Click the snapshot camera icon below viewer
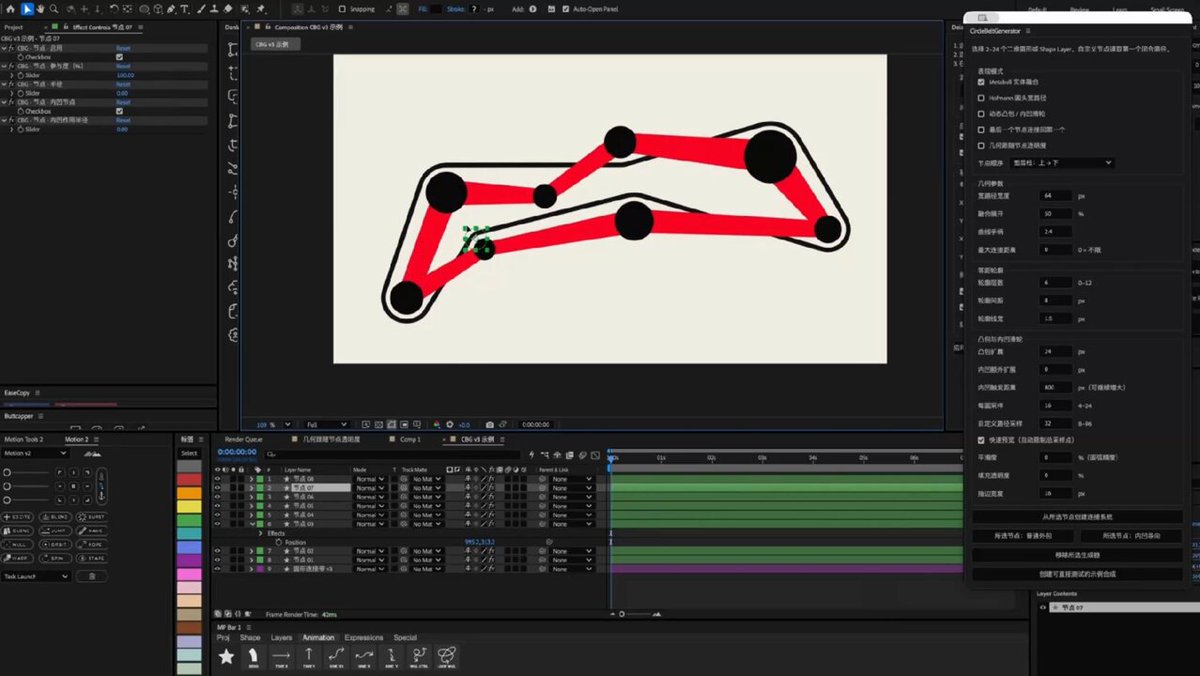Viewport: 1200px width, 676px height. [489, 424]
